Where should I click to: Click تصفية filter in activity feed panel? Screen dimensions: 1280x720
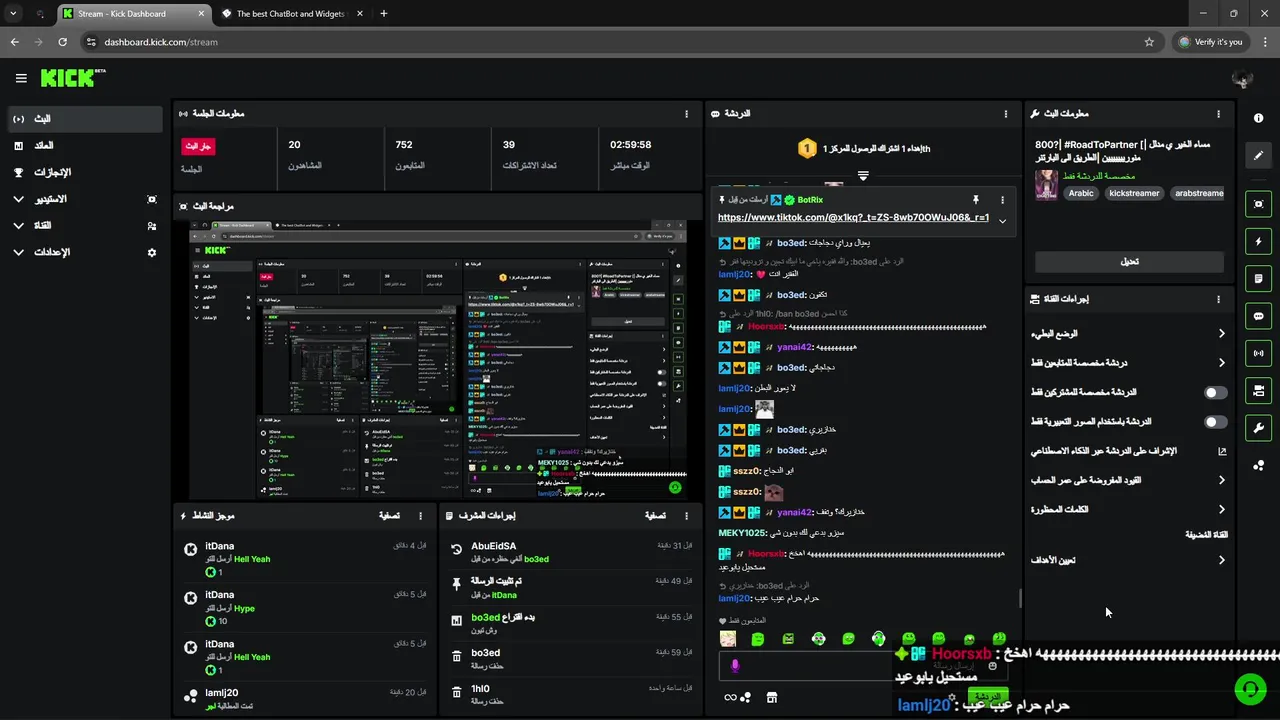(x=390, y=516)
